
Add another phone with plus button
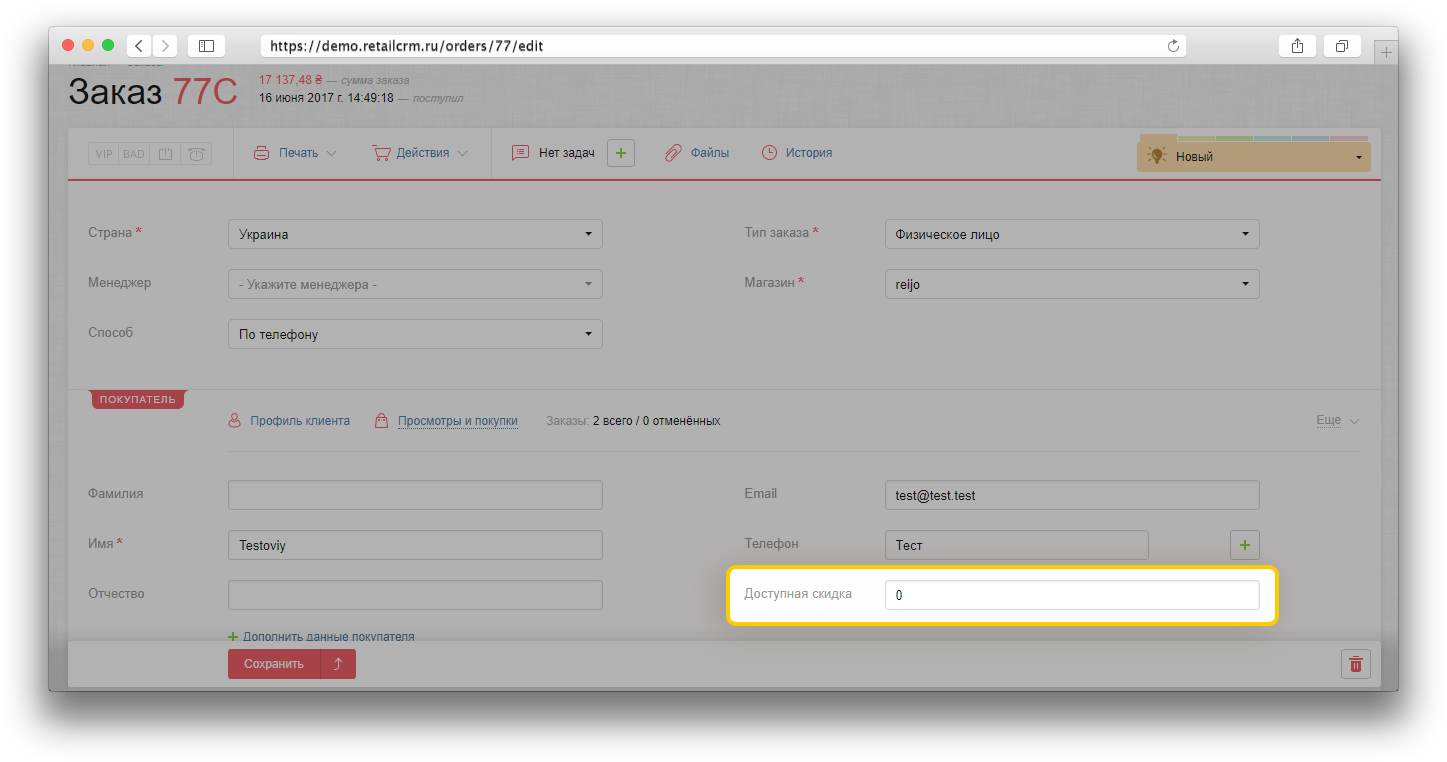(x=1245, y=545)
